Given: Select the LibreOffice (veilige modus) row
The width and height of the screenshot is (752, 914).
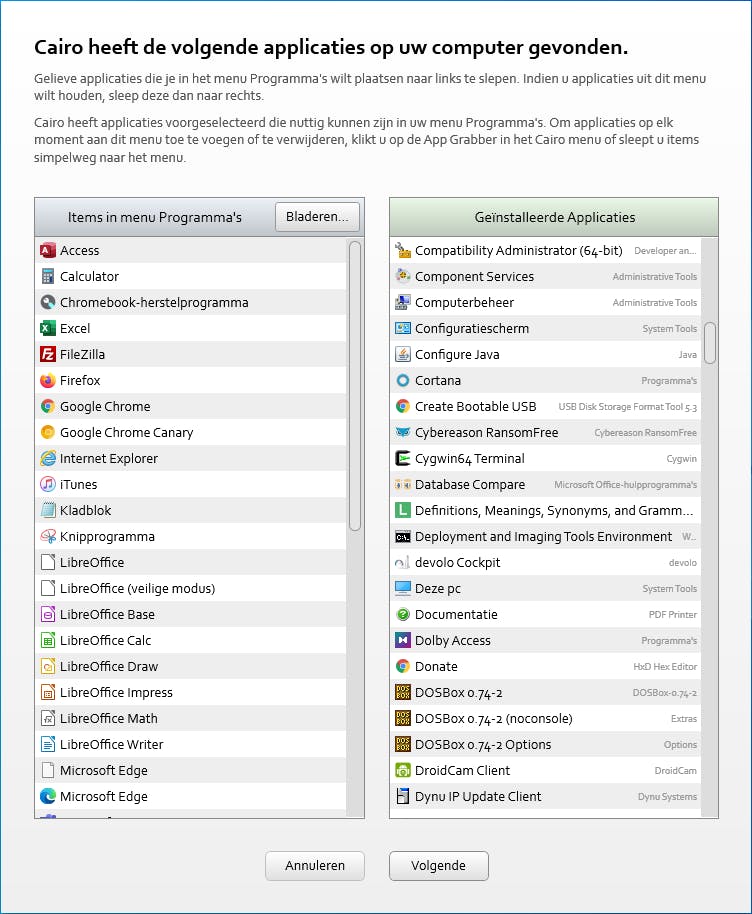Looking at the screenshot, I should tap(191, 588).
